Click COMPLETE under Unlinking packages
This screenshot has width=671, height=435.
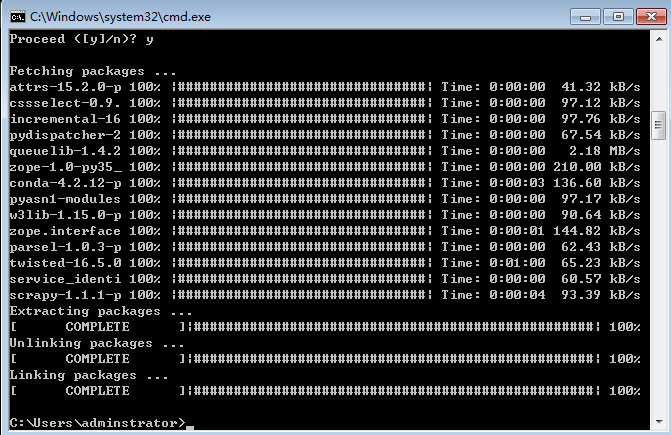97,359
